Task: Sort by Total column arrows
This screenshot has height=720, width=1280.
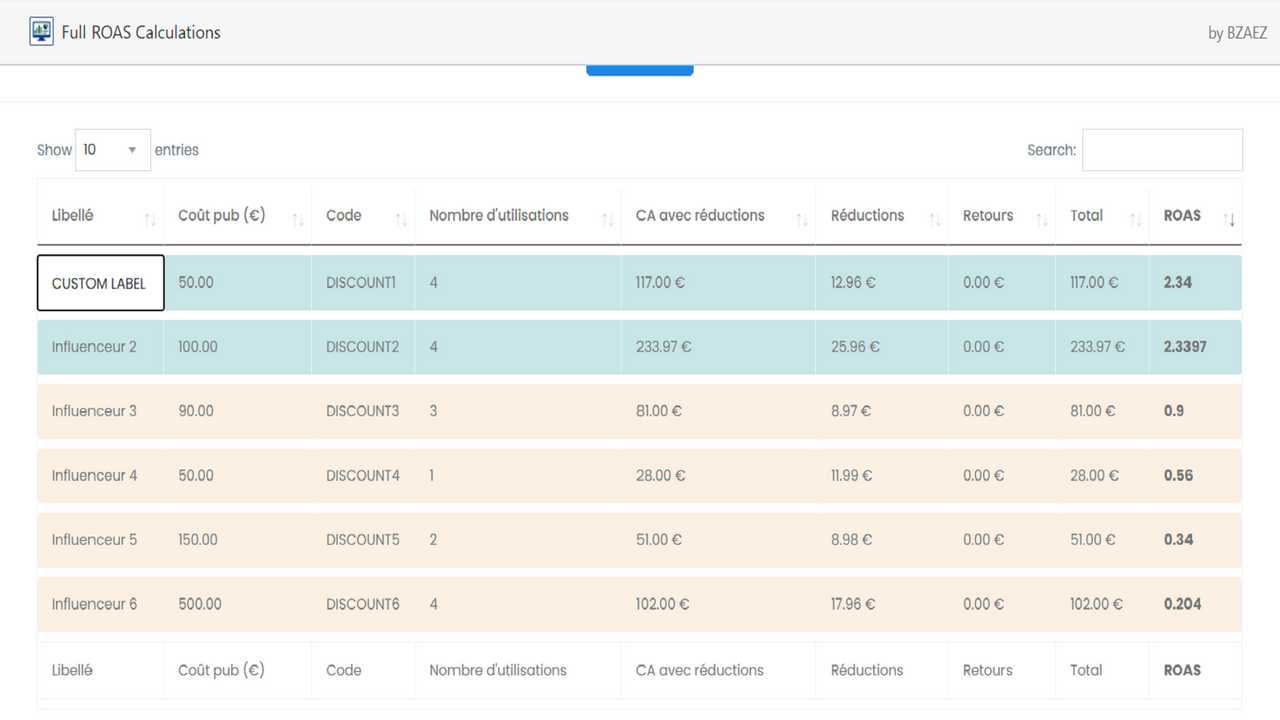Action: point(1135,220)
